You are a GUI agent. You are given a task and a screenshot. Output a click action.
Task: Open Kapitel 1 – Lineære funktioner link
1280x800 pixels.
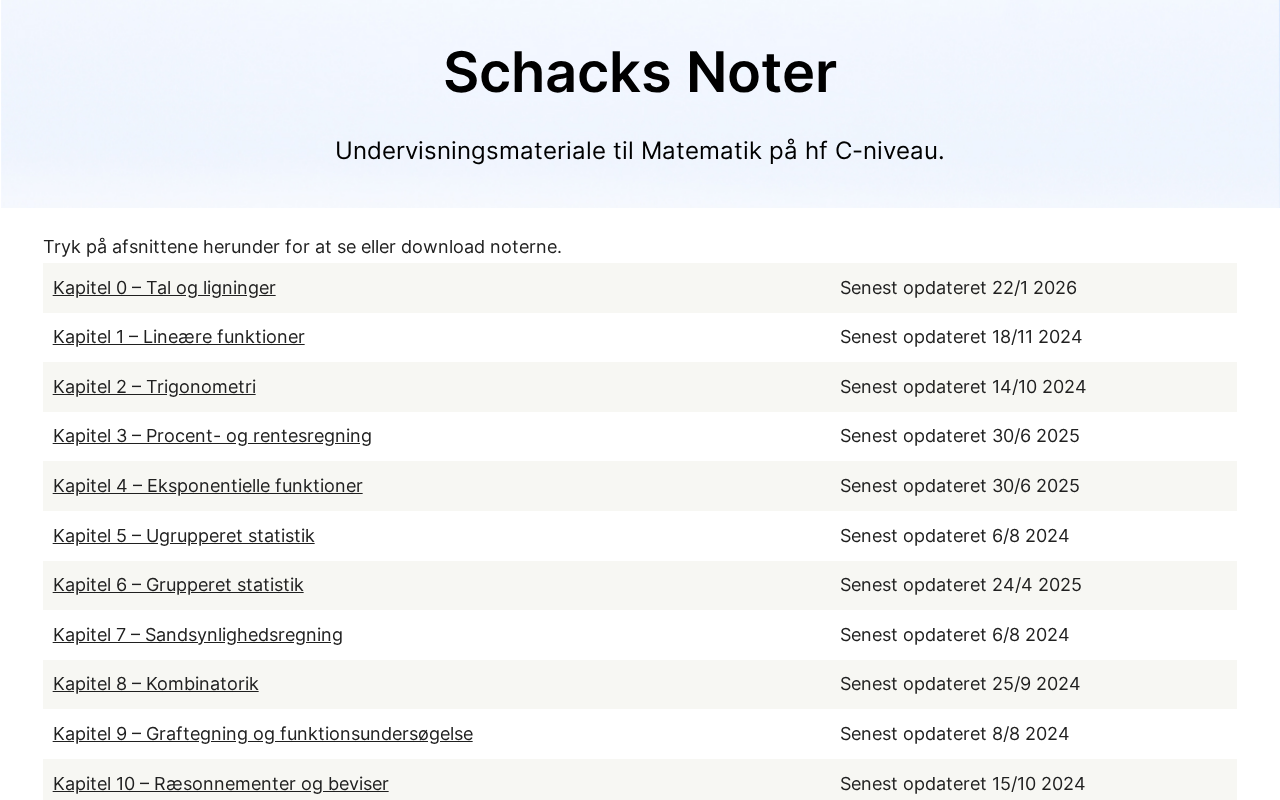[x=178, y=337]
